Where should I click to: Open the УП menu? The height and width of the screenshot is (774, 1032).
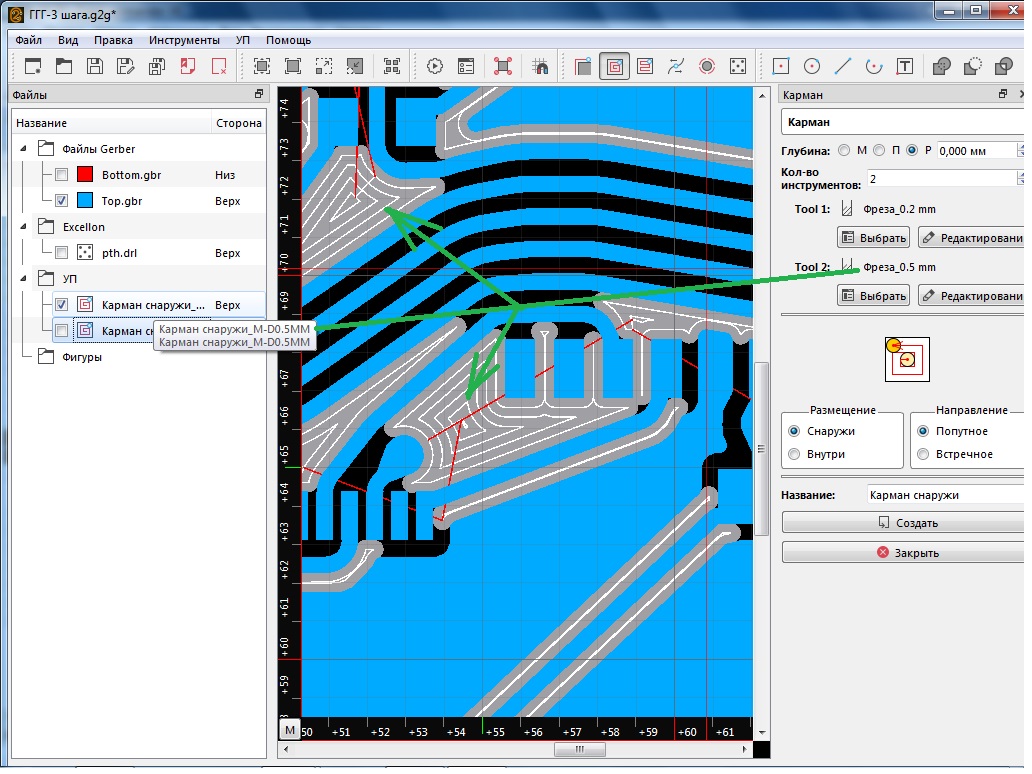[x=244, y=41]
